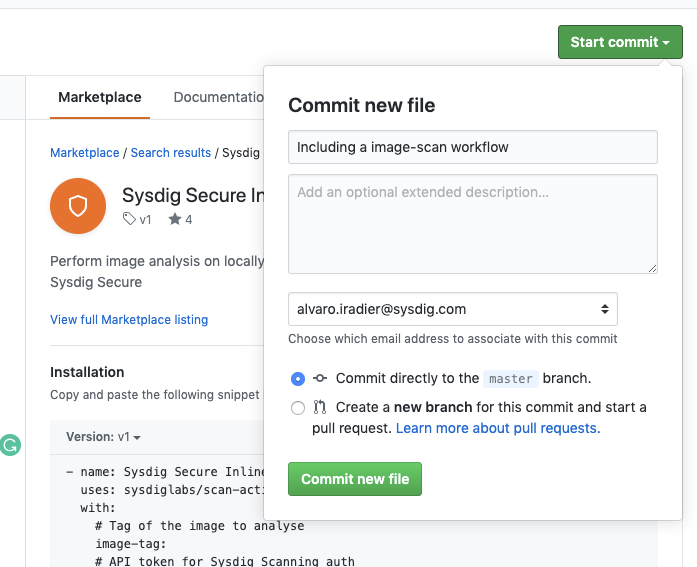The image size is (697, 567).
Task: Click the v1 tag icon
Action: (x=129, y=219)
